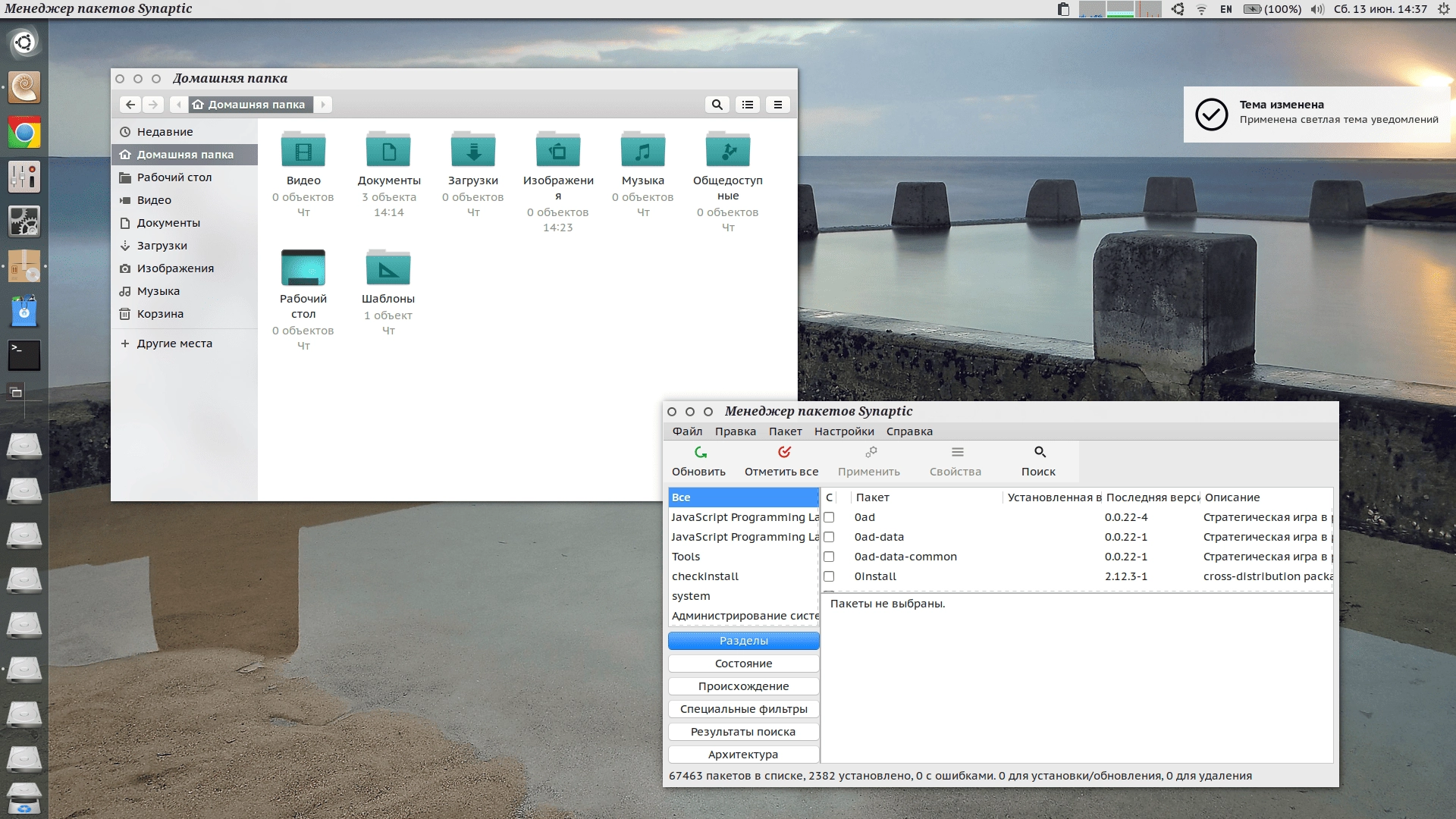Open Справка menu in Synaptic
Image resolution: width=1456 pixels, height=819 pixels.
click(909, 431)
